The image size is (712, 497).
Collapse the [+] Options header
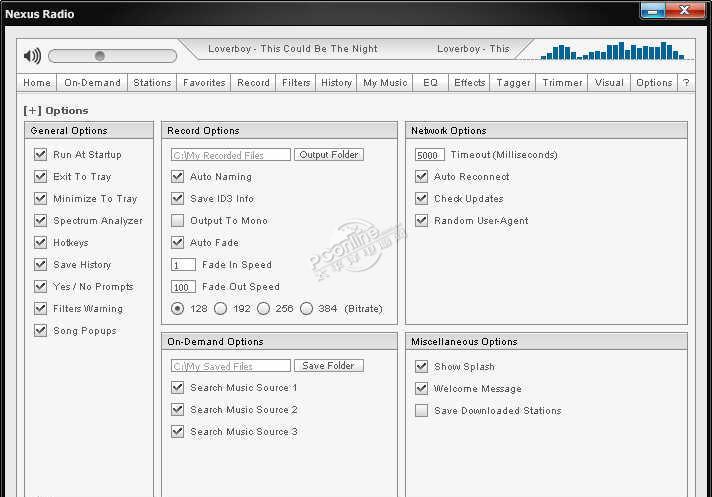pos(56,111)
